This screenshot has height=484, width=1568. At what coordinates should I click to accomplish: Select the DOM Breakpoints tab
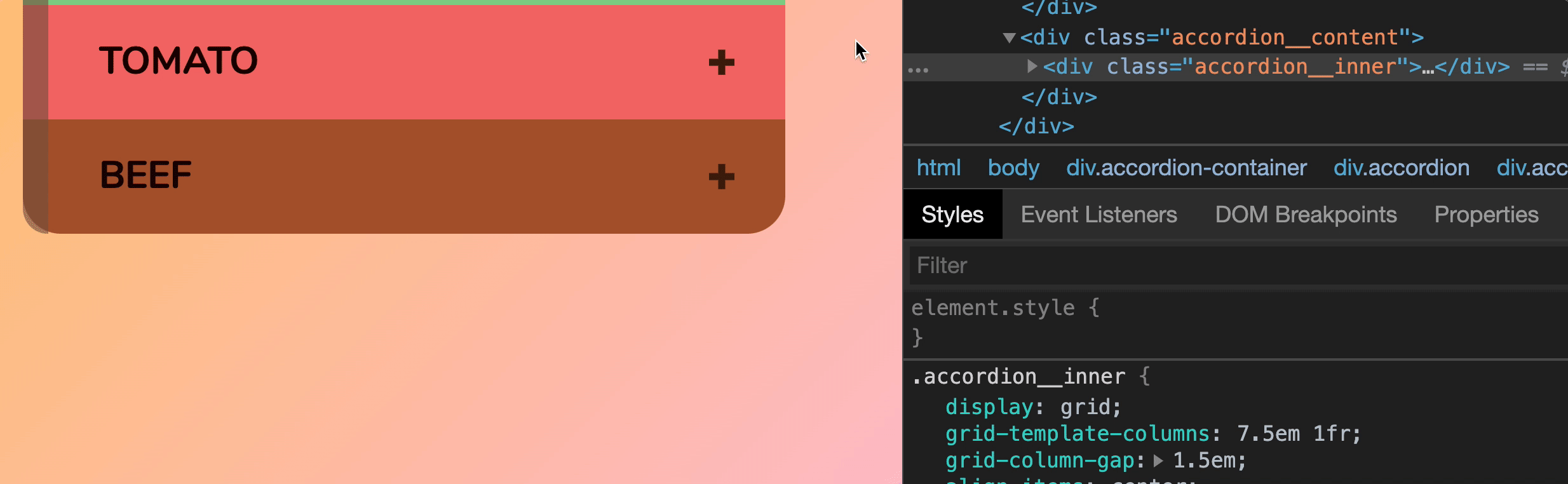point(1306,215)
